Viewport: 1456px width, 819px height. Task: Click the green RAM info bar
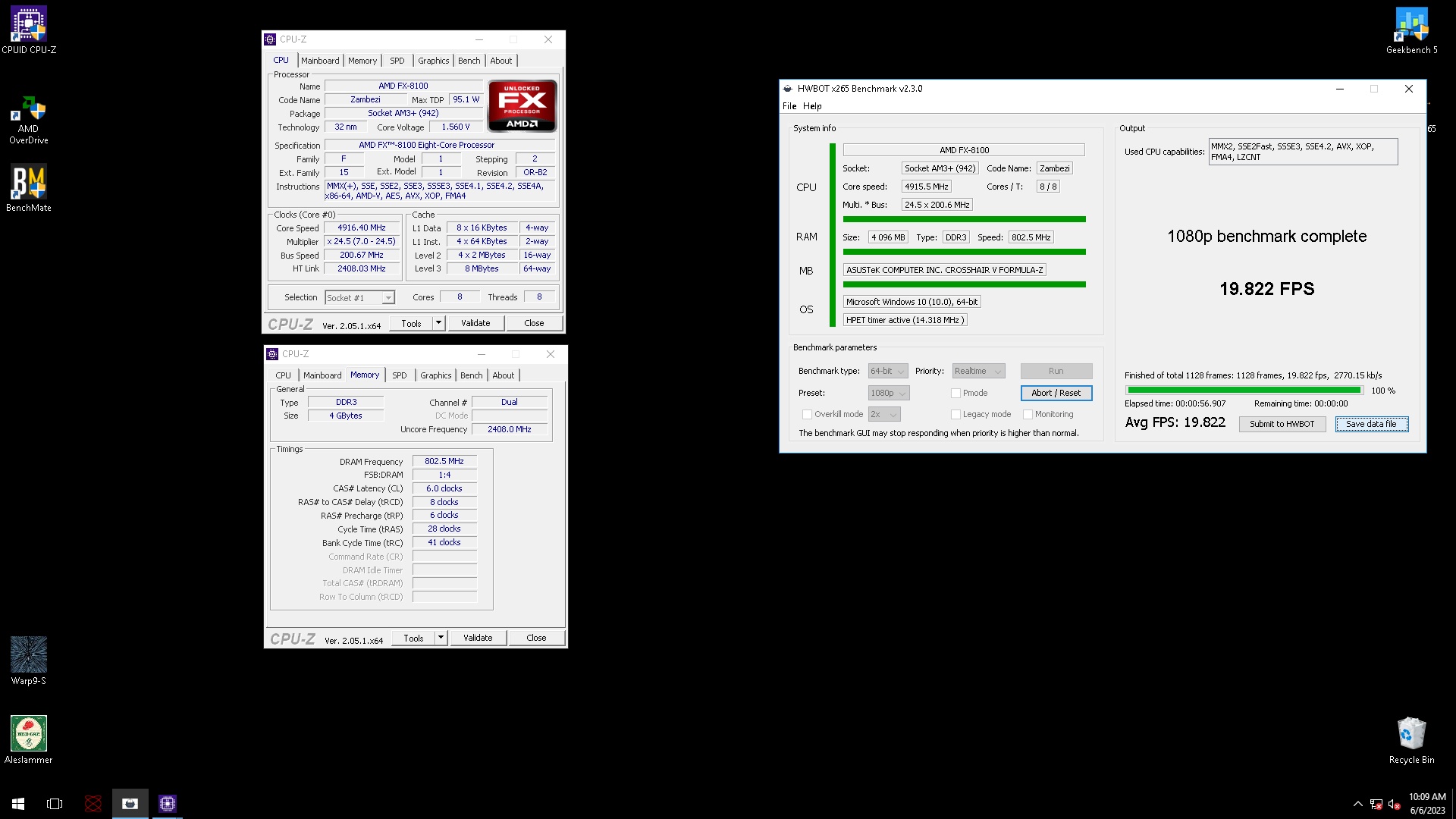964,252
